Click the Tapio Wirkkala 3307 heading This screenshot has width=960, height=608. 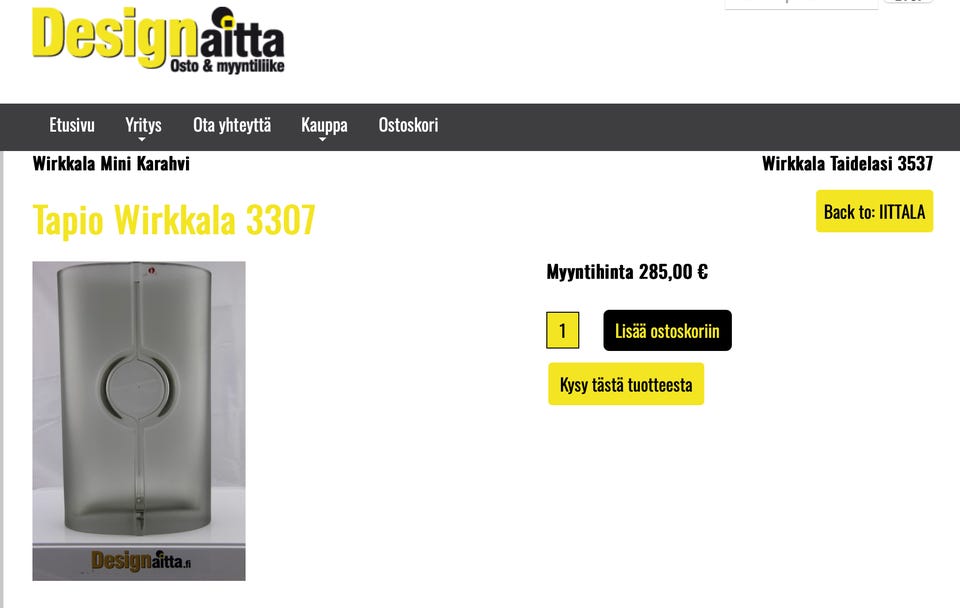[x=174, y=220]
